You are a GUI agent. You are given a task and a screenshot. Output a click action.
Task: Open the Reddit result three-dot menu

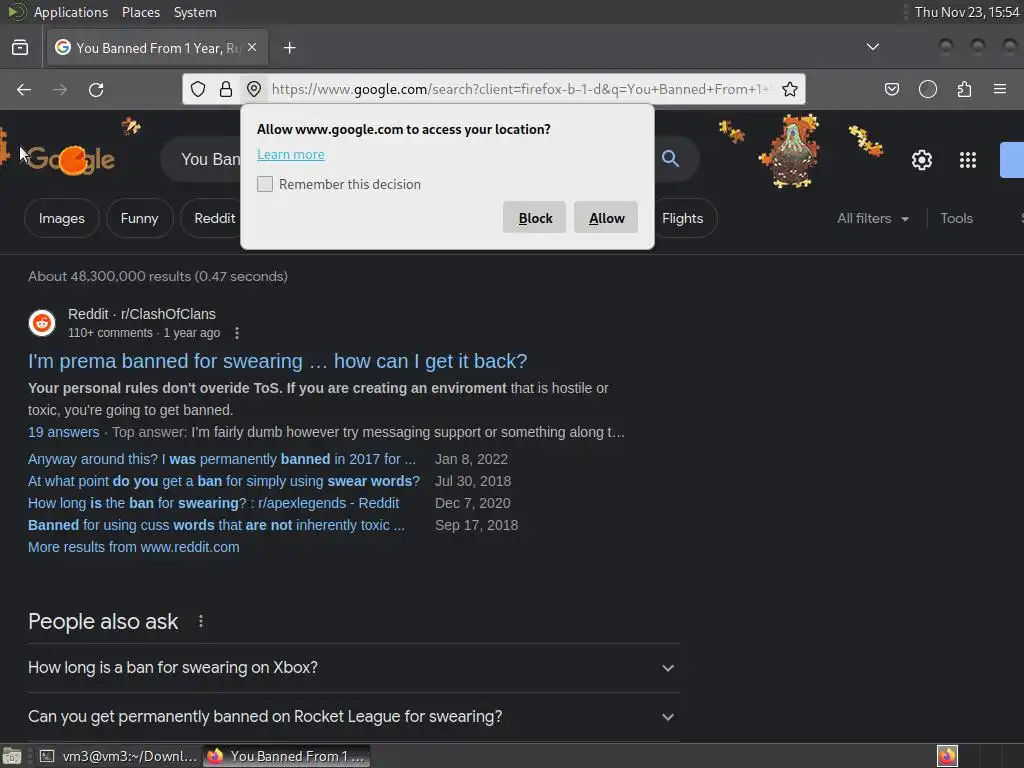(237, 333)
